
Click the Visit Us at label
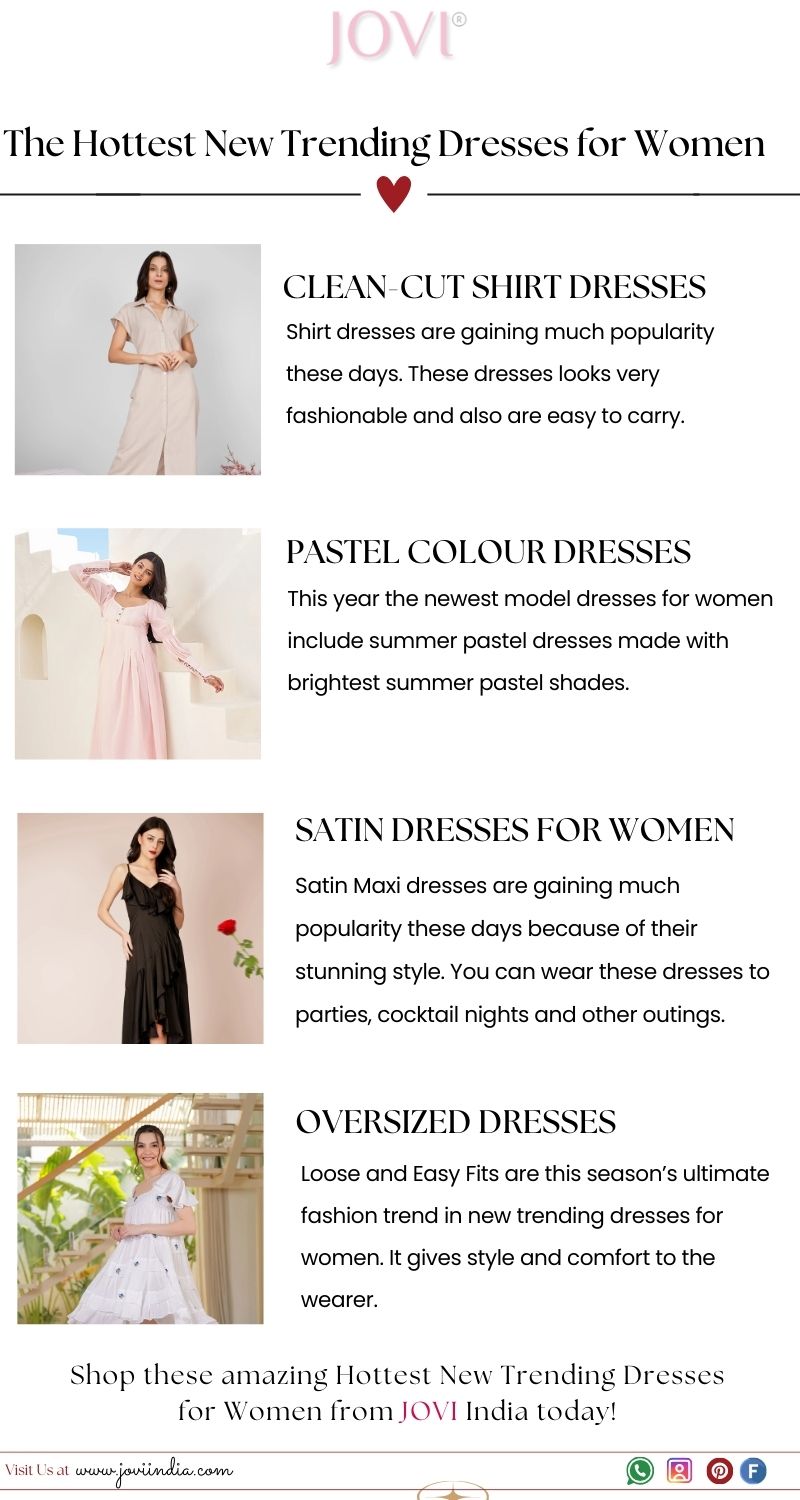[x=37, y=1470]
